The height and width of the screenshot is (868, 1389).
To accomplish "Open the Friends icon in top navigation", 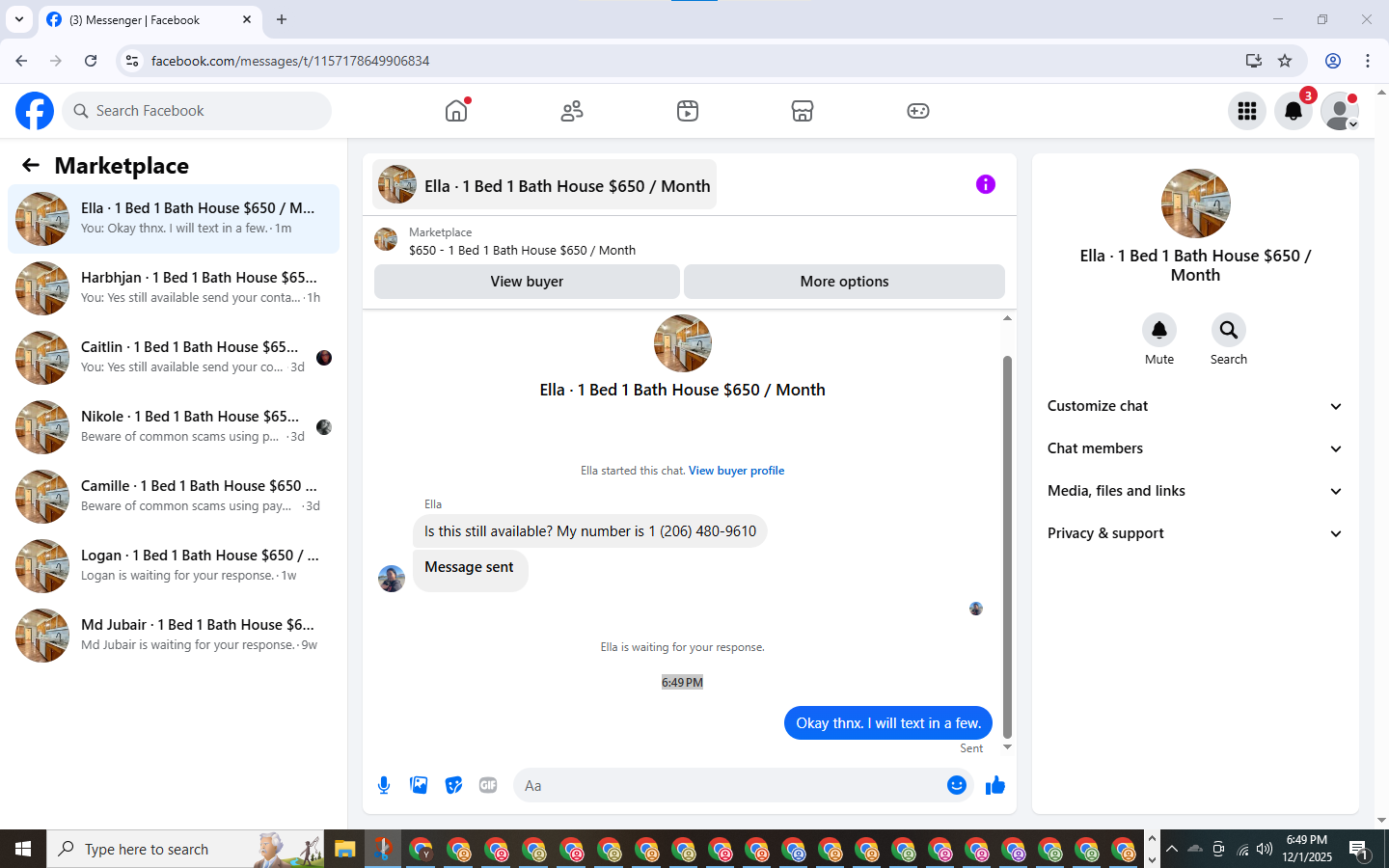I will [572, 111].
